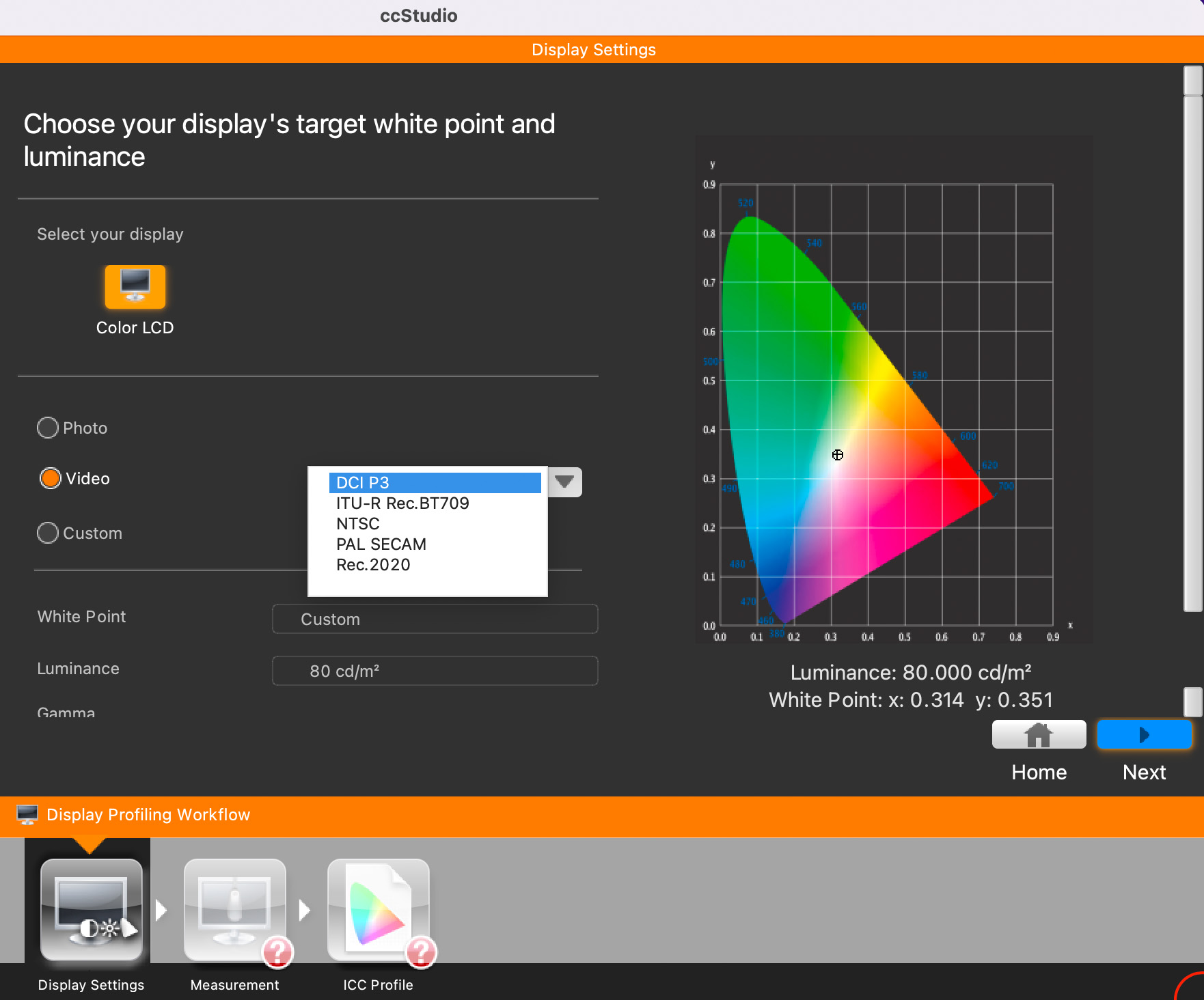Select the Custom radio button

click(x=48, y=533)
